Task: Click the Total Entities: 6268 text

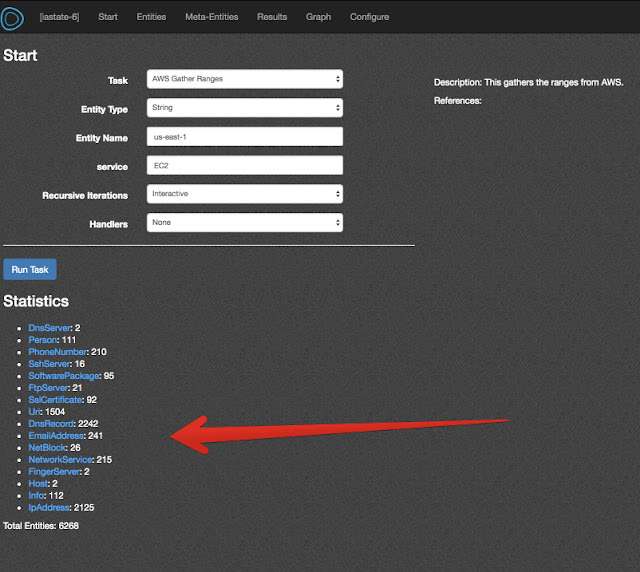Action: (41, 526)
